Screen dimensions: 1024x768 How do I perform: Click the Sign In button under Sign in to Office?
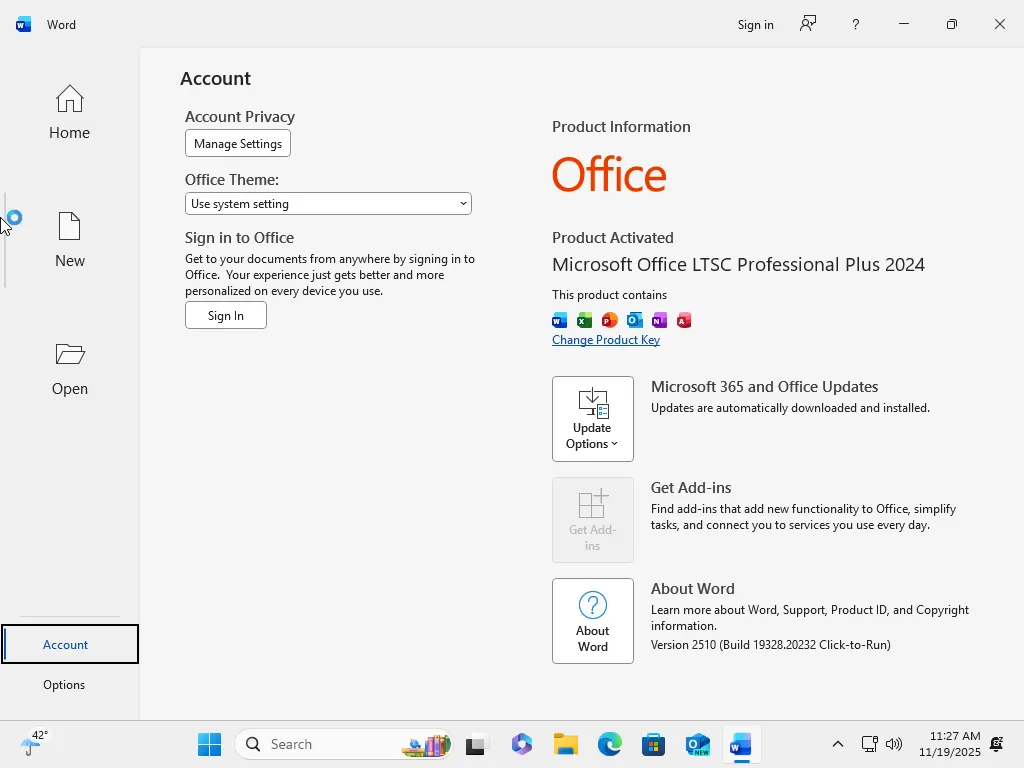[x=225, y=315]
